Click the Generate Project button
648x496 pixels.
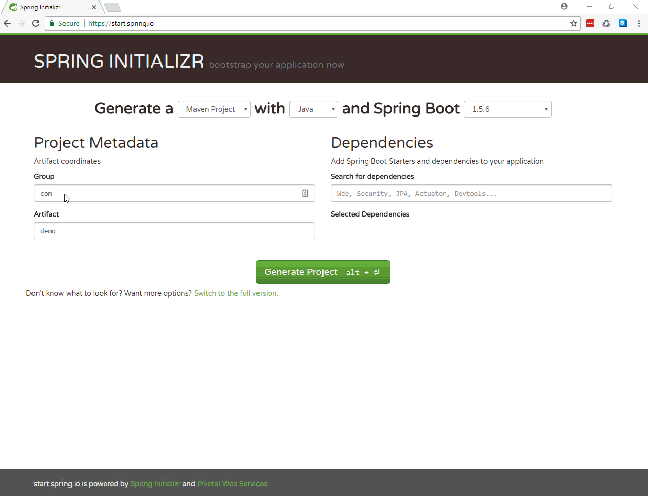pyautogui.click(x=323, y=272)
